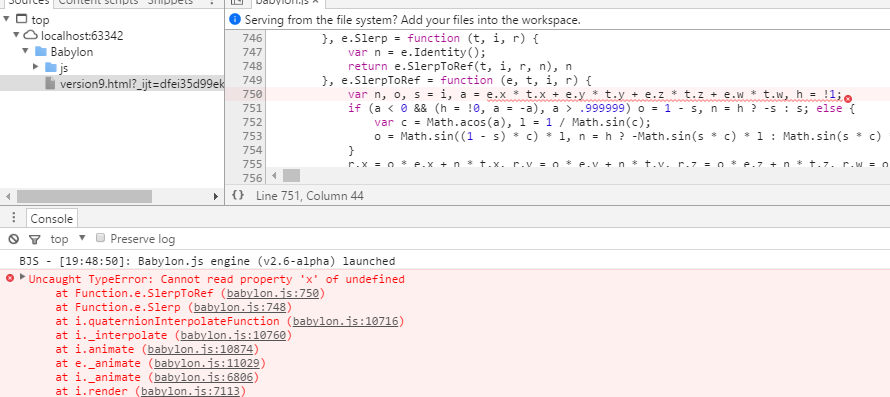This screenshot has height=397, width=890.
Task: Pretty-print the source with the {} icon
Action: click(x=238, y=195)
